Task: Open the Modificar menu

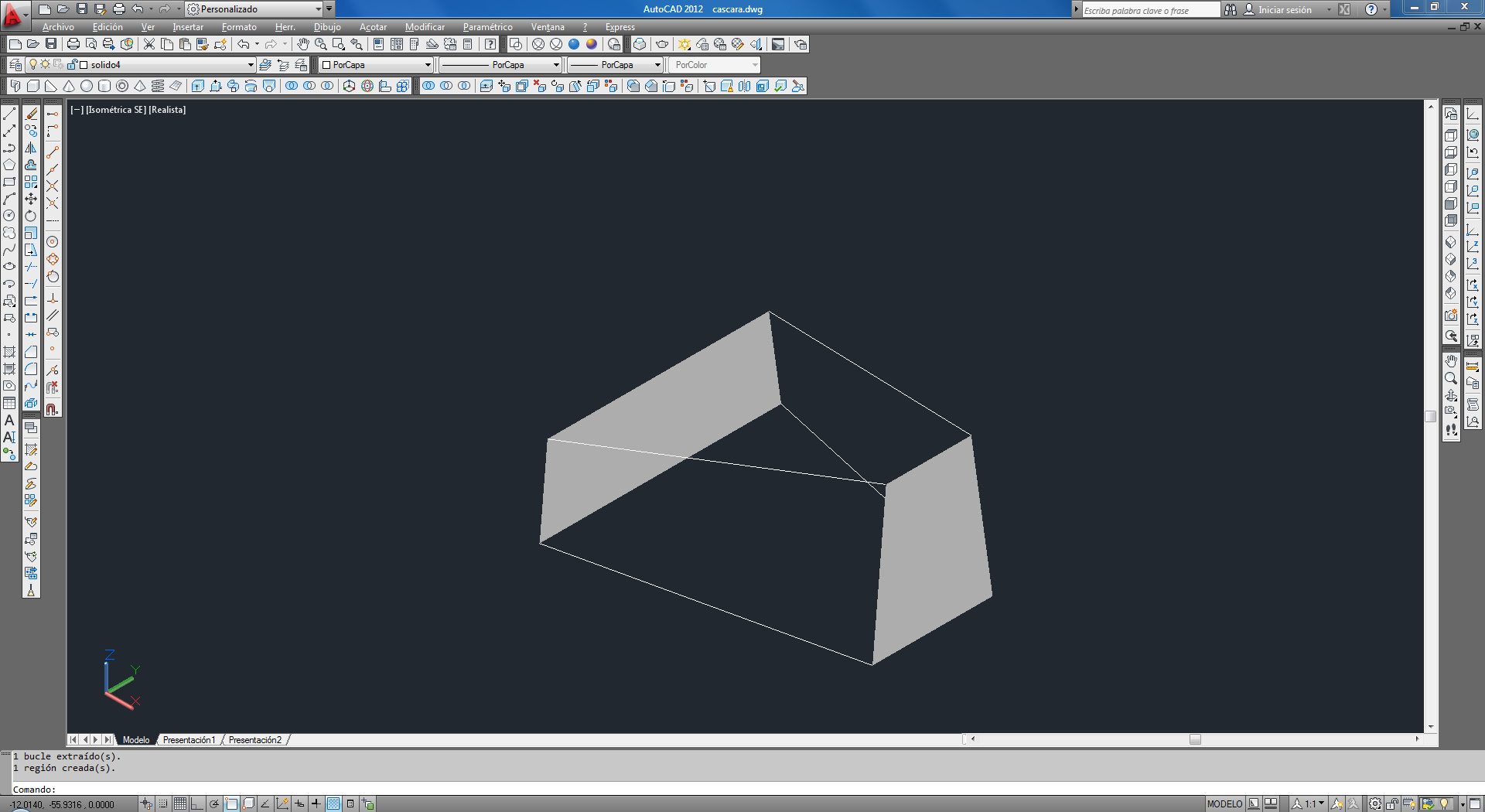Action: click(x=425, y=27)
